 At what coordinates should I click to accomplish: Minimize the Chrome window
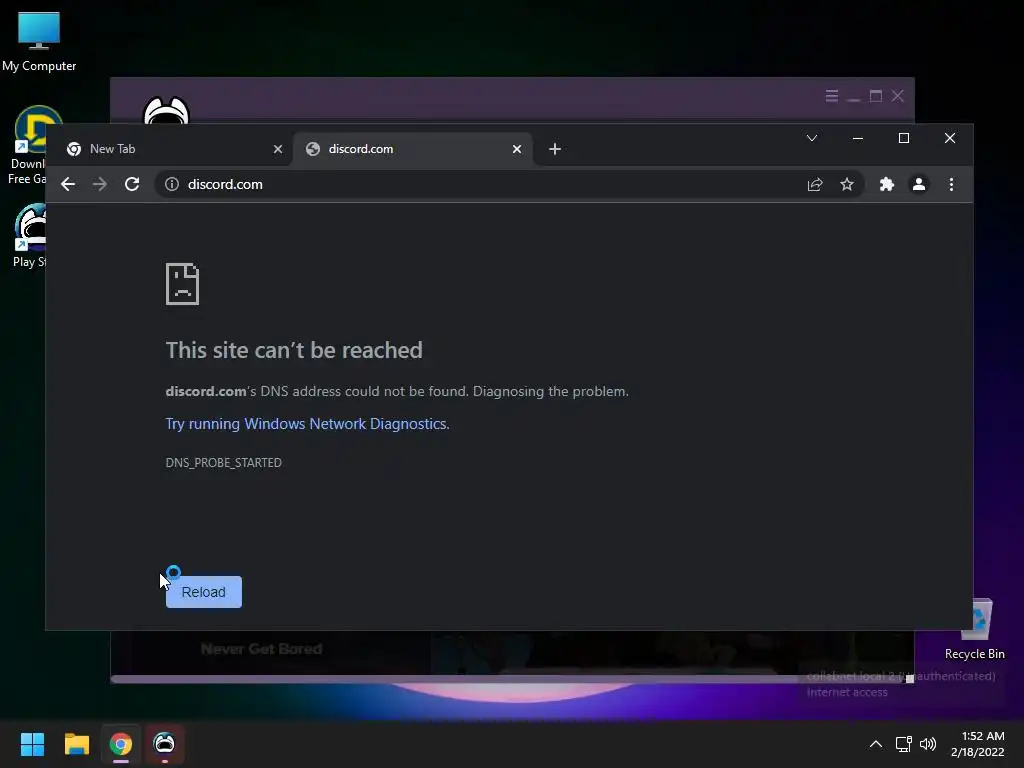pos(857,138)
